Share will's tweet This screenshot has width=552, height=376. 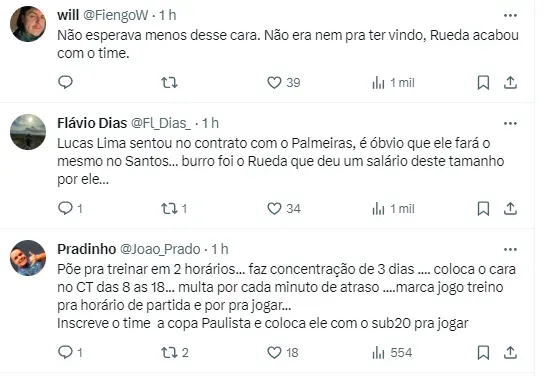point(510,83)
